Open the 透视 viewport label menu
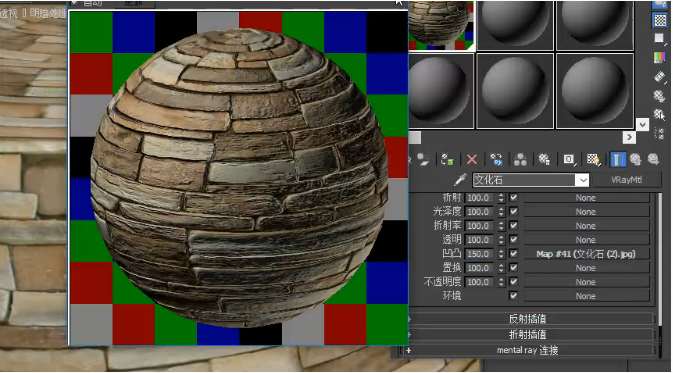 point(9,13)
